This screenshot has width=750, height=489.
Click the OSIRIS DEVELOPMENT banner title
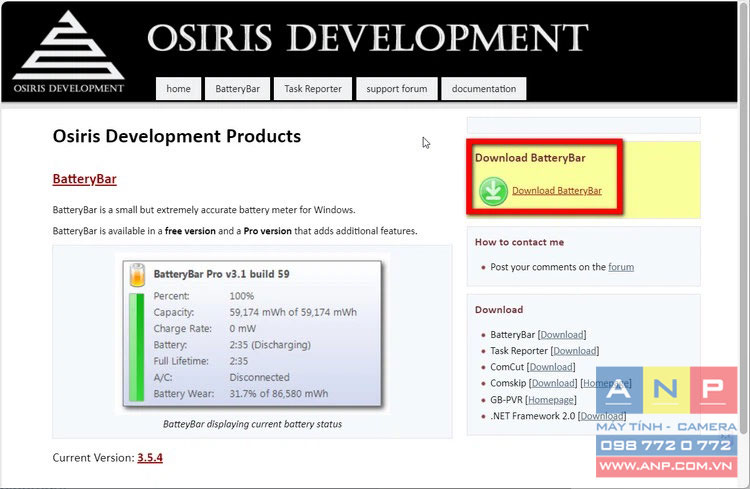tap(368, 37)
